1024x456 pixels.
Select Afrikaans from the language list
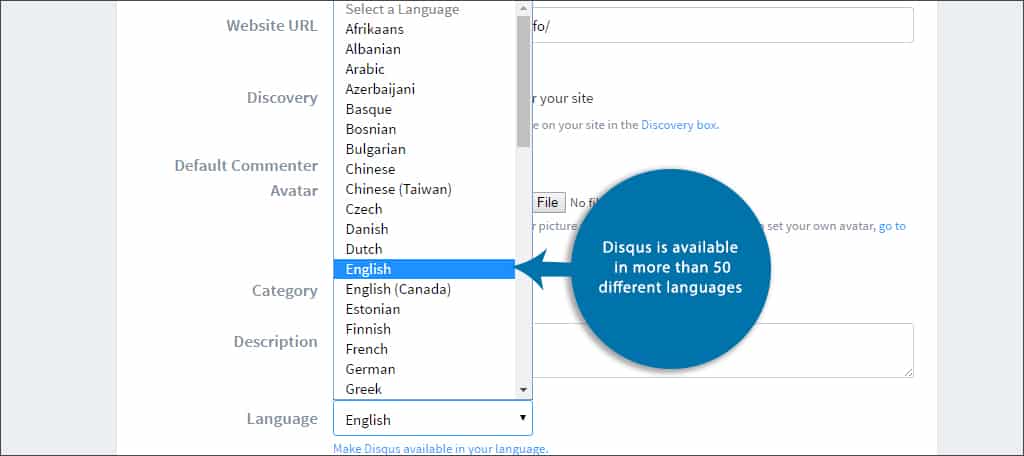pyautogui.click(x=424, y=29)
